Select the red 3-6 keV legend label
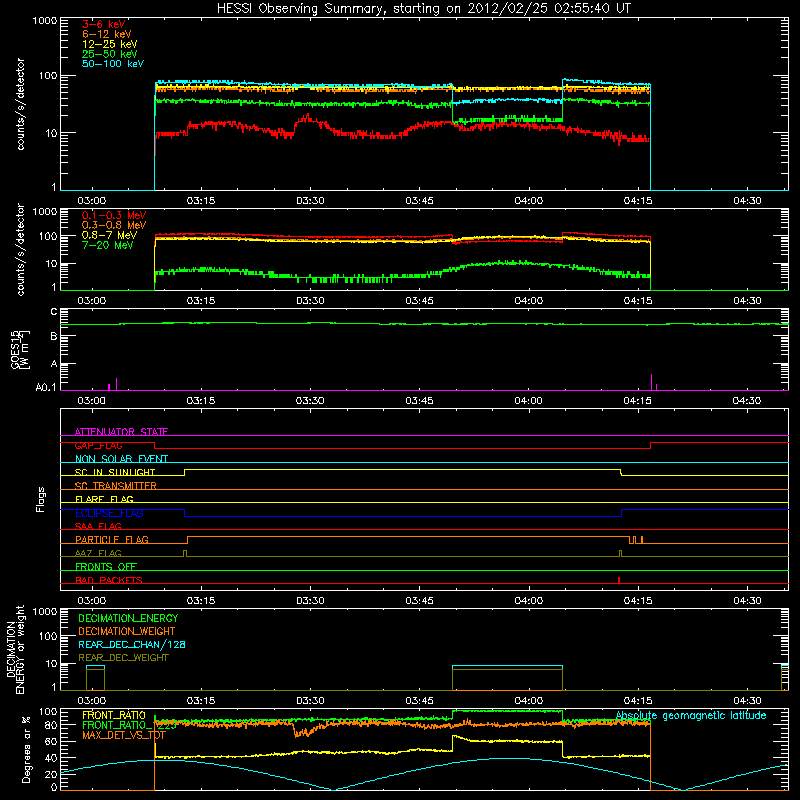The height and width of the screenshot is (800, 800). click(104, 24)
